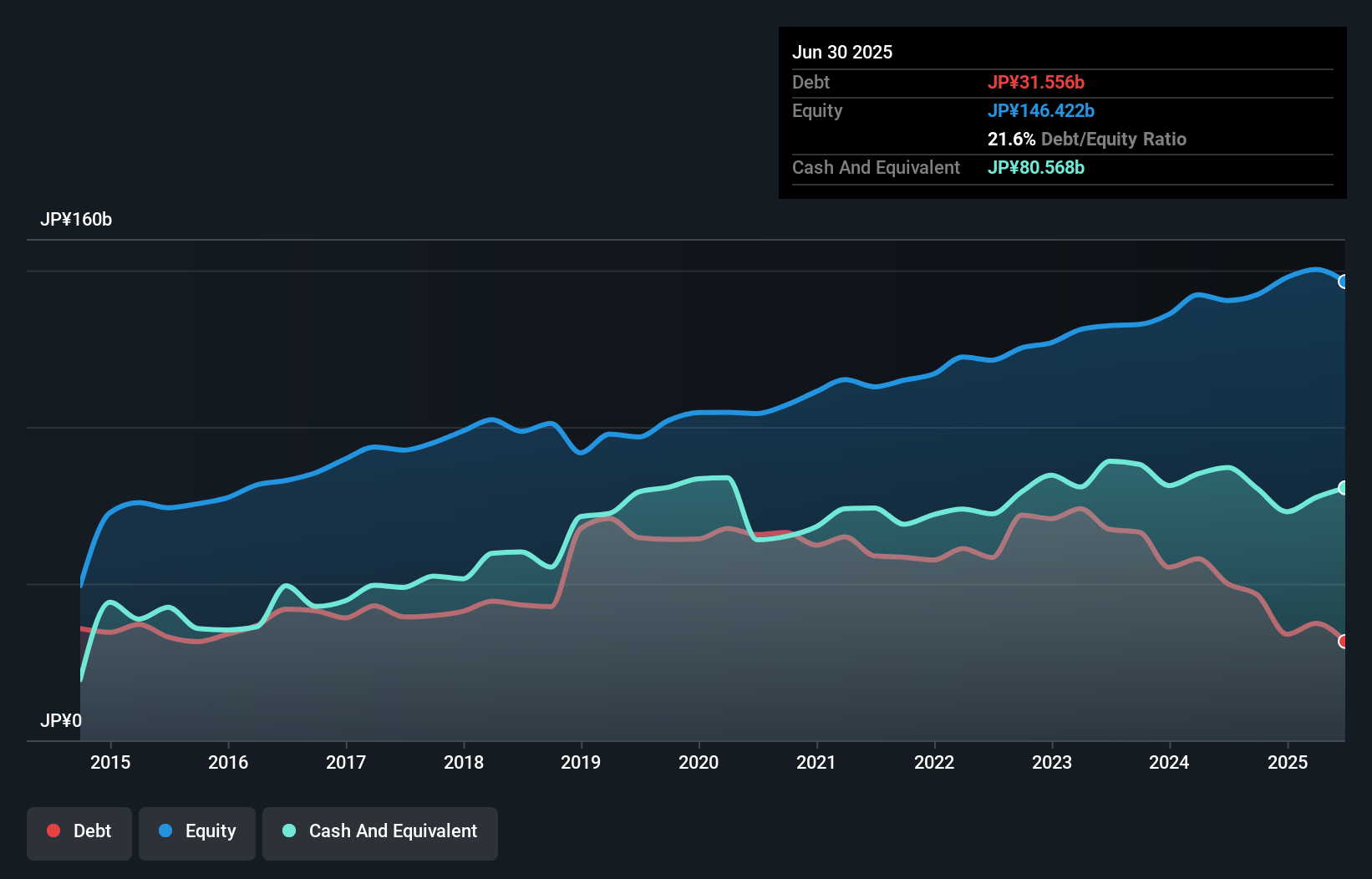
Task: Click the Debt row label in tooltip
Action: click(810, 82)
